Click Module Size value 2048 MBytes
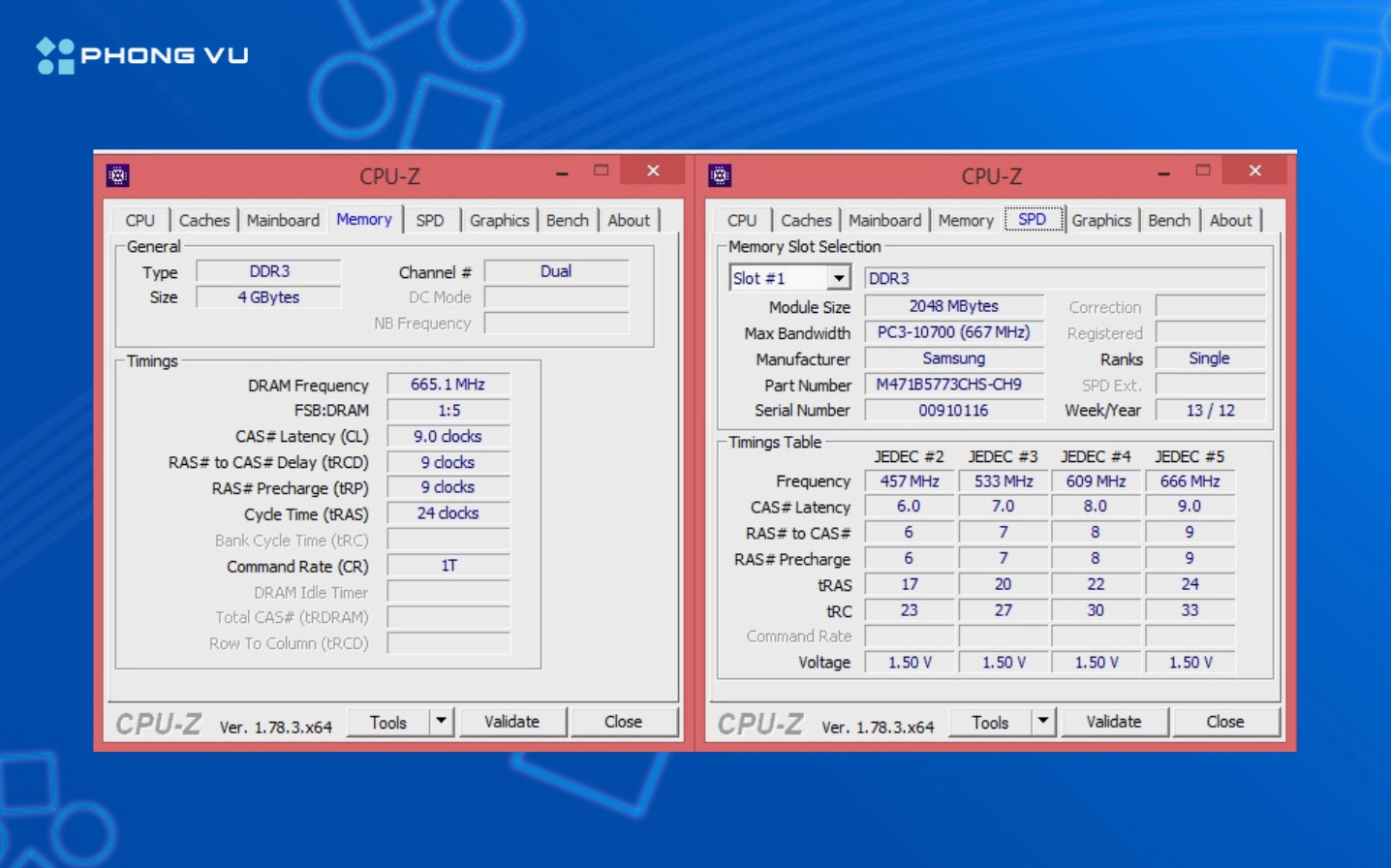The image size is (1391, 868). click(954, 306)
